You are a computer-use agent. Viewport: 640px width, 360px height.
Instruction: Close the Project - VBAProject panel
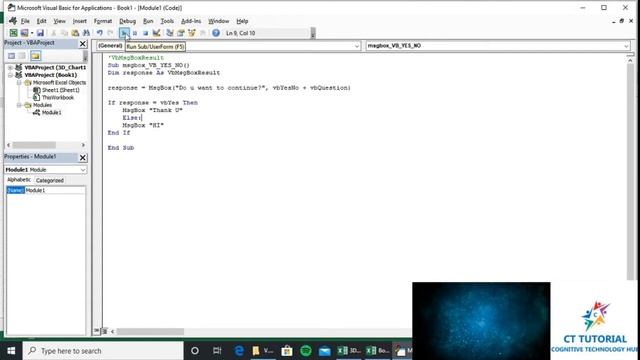(83, 44)
